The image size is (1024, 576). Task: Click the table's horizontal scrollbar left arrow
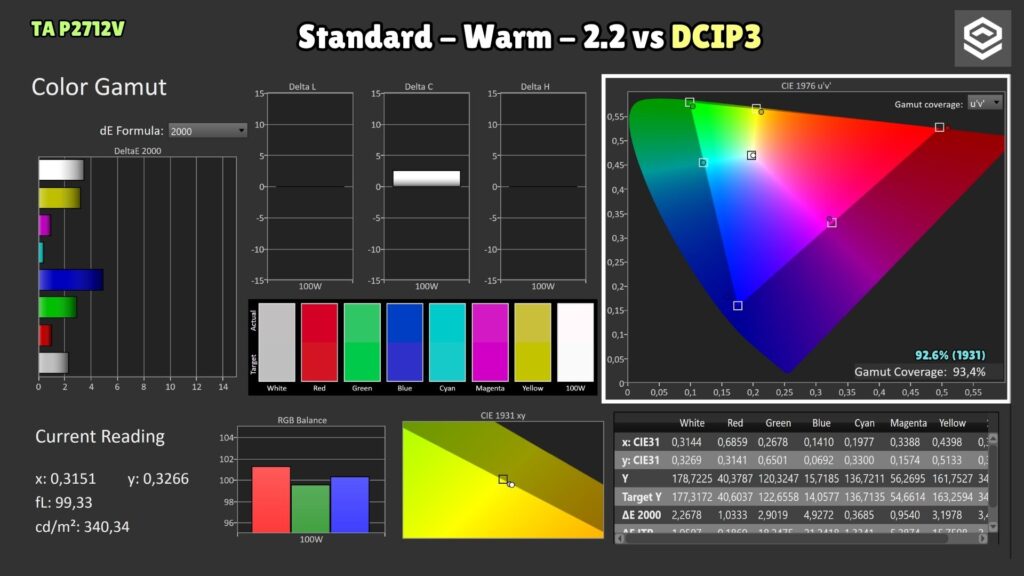(x=620, y=539)
